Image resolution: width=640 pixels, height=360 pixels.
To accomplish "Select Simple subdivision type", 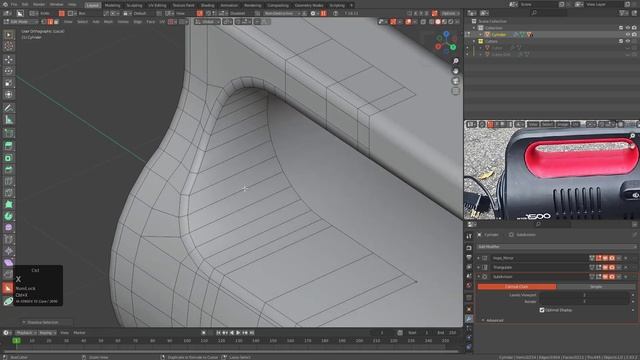I will coord(596,287).
